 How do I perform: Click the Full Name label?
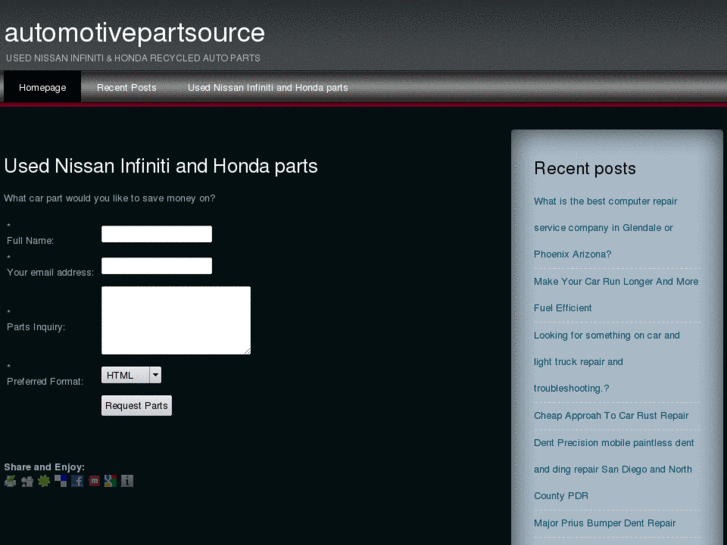click(x=30, y=240)
